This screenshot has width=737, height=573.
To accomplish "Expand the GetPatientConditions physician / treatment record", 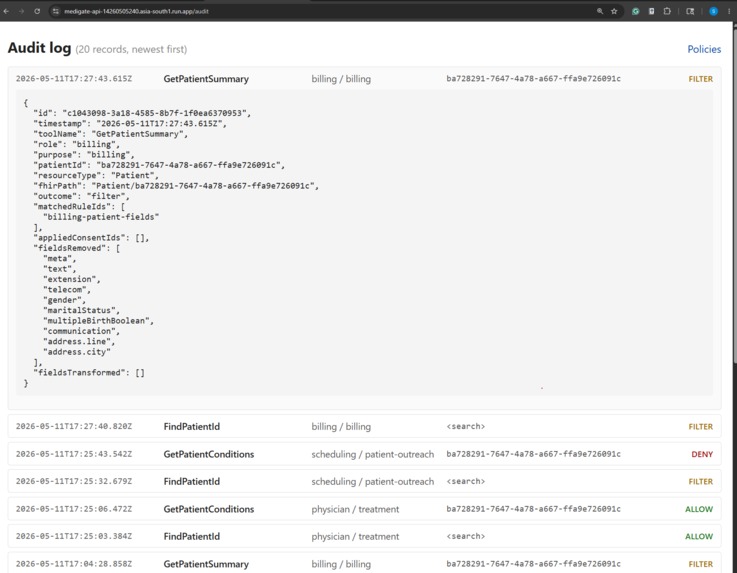I will tap(364, 509).
